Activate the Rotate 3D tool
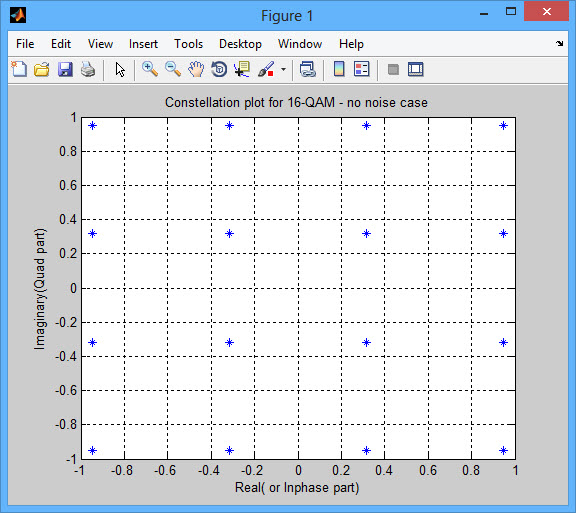The width and height of the screenshot is (576, 513). (219, 69)
